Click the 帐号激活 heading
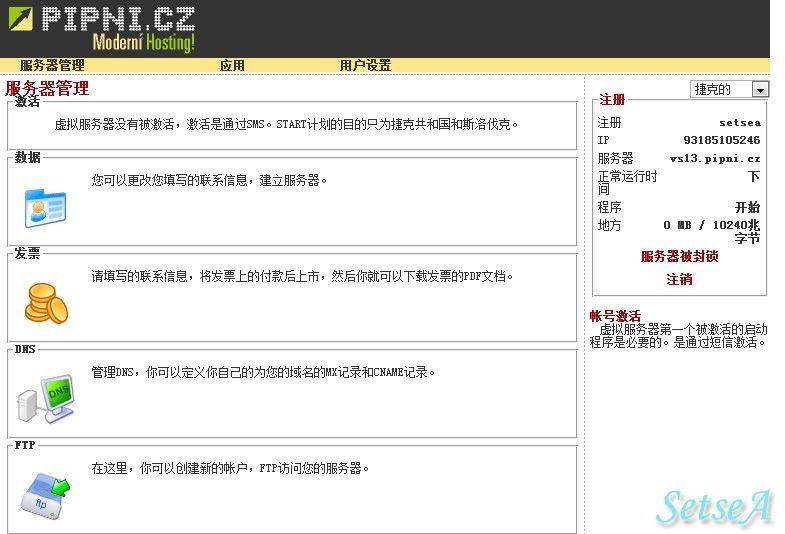Viewport: 785px width, 534px height. coord(615,316)
